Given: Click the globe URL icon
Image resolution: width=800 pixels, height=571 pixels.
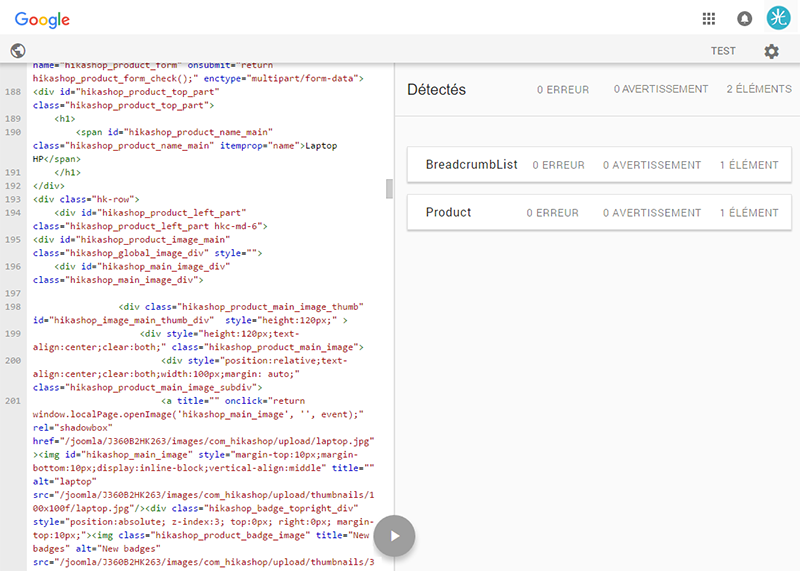Looking at the screenshot, I should pyautogui.click(x=18, y=51).
